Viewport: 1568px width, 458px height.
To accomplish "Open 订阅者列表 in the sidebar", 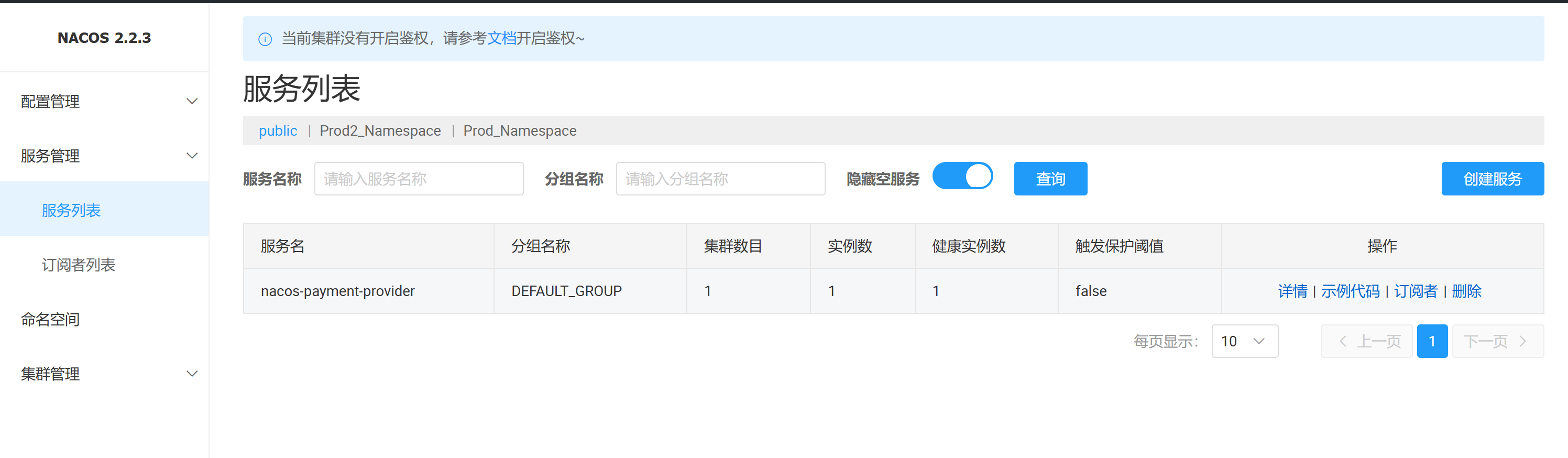I will pyautogui.click(x=79, y=265).
